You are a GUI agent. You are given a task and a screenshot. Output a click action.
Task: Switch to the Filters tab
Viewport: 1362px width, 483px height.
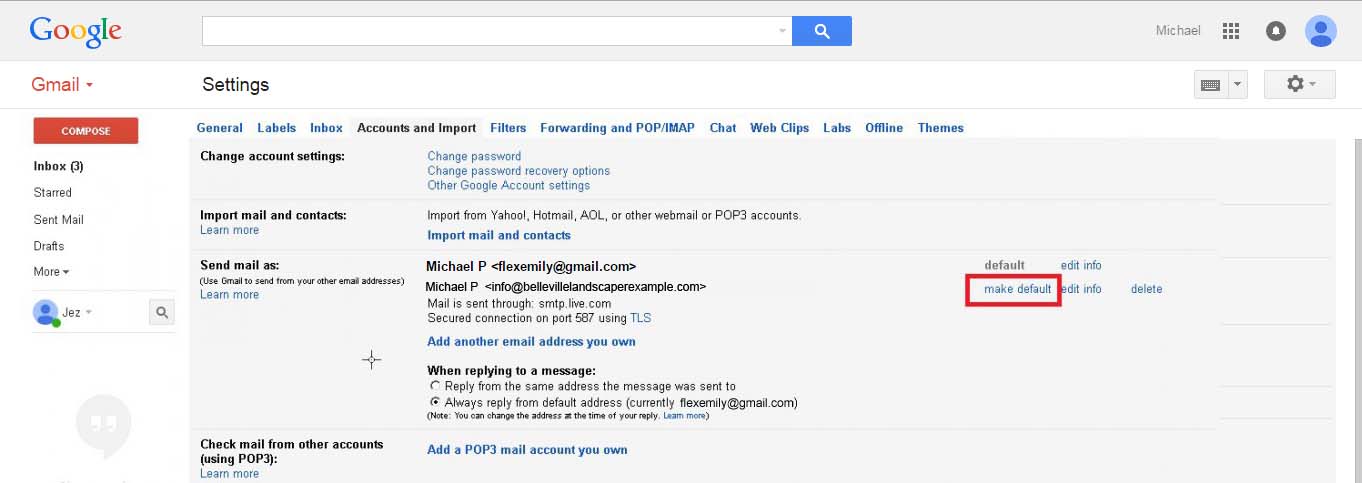click(x=508, y=128)
